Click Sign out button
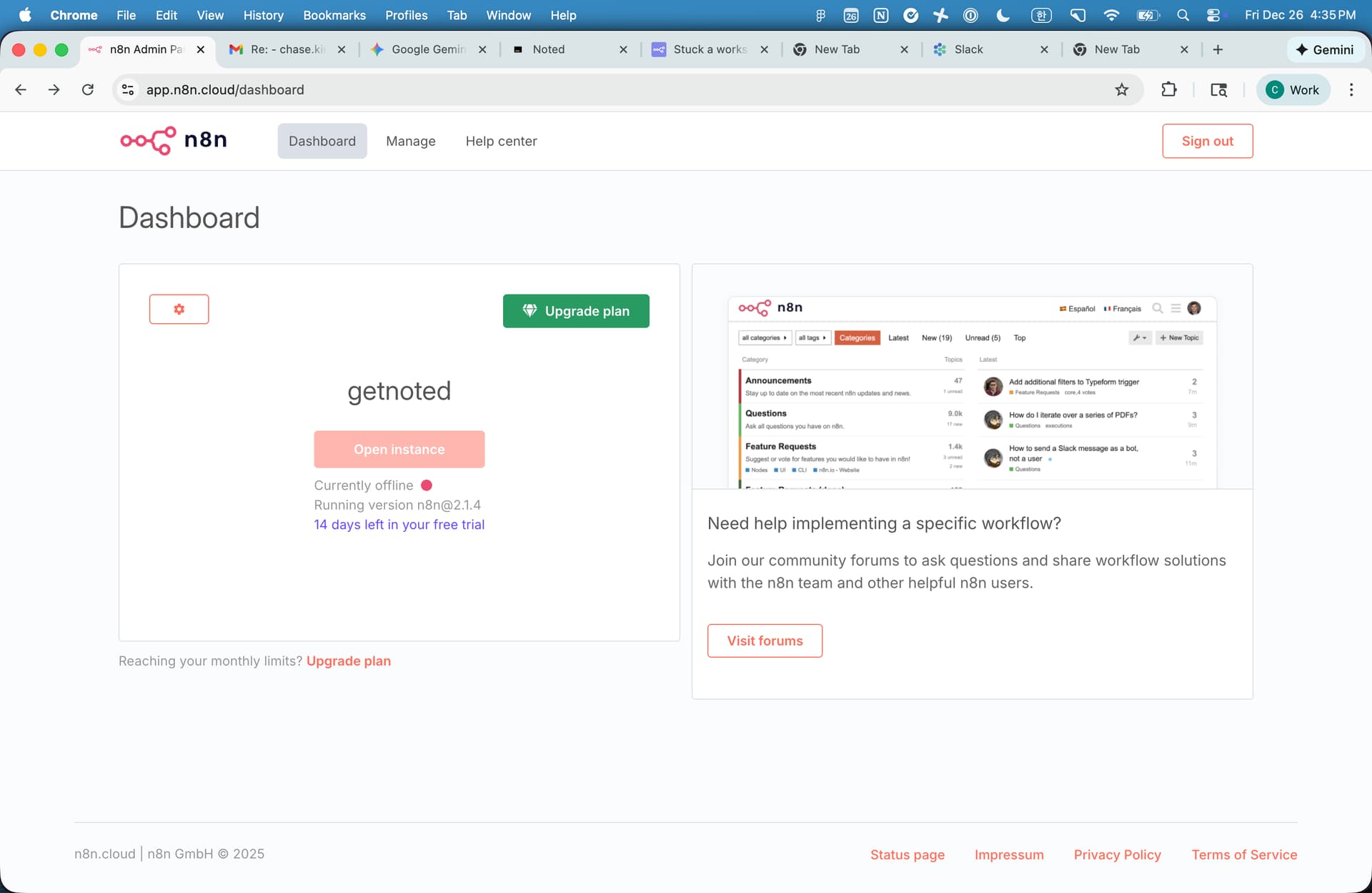This screenshot has width=1372, height=893. [x=1207, y=141]
